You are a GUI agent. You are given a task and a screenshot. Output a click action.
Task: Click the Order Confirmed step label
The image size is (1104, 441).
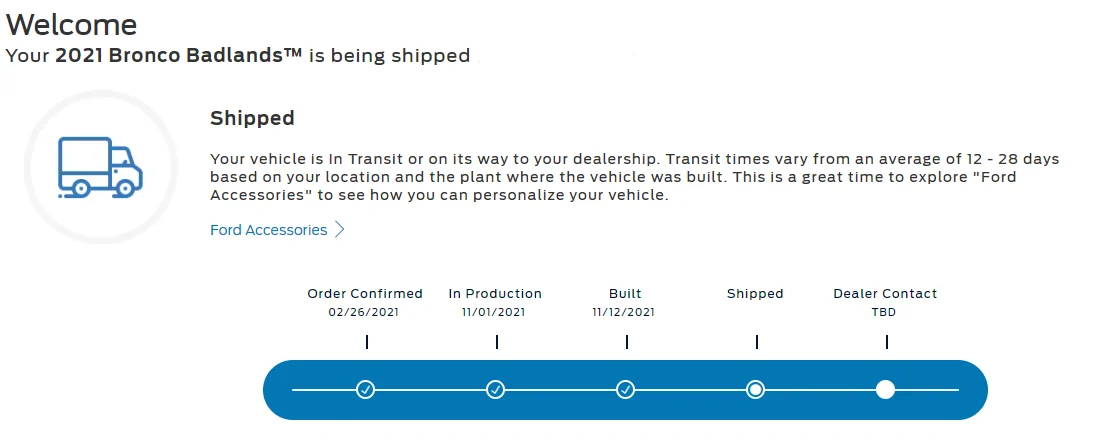click(365, 294)
